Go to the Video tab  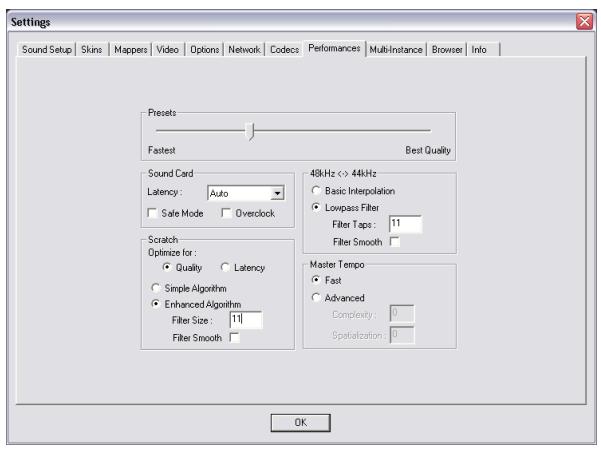[167, 49]
